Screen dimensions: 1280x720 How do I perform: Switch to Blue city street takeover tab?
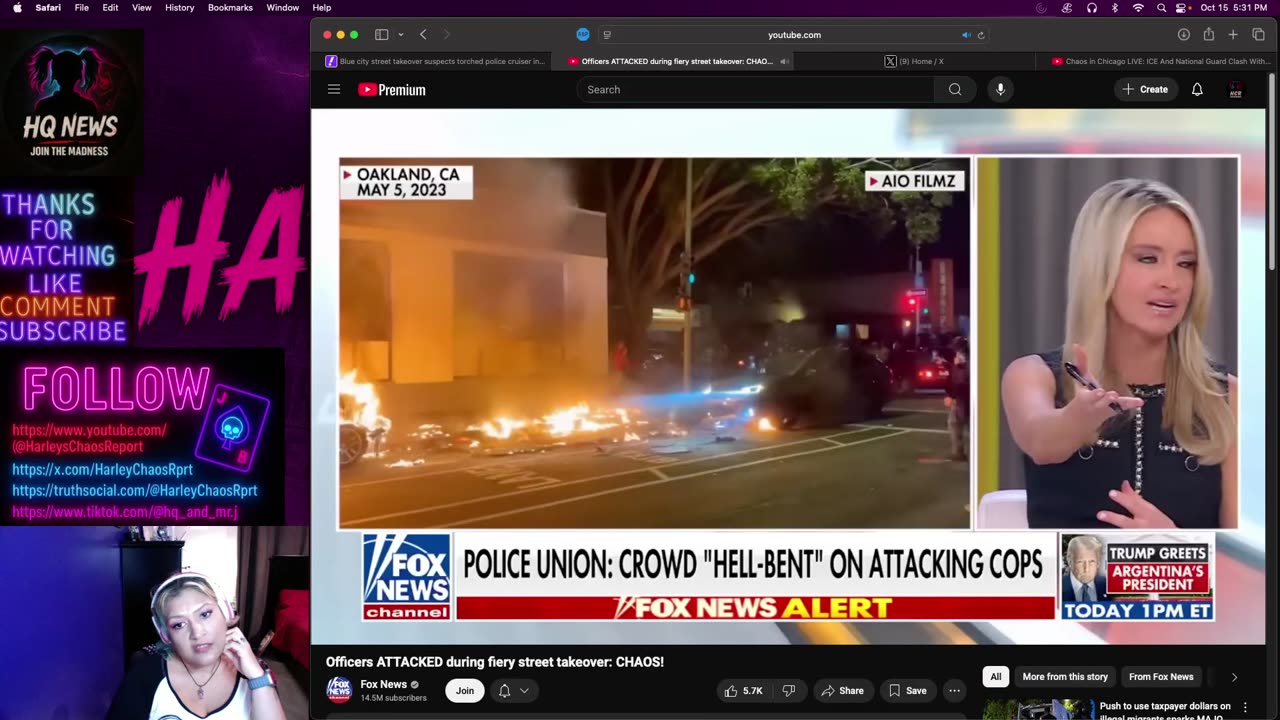[436, 61]
